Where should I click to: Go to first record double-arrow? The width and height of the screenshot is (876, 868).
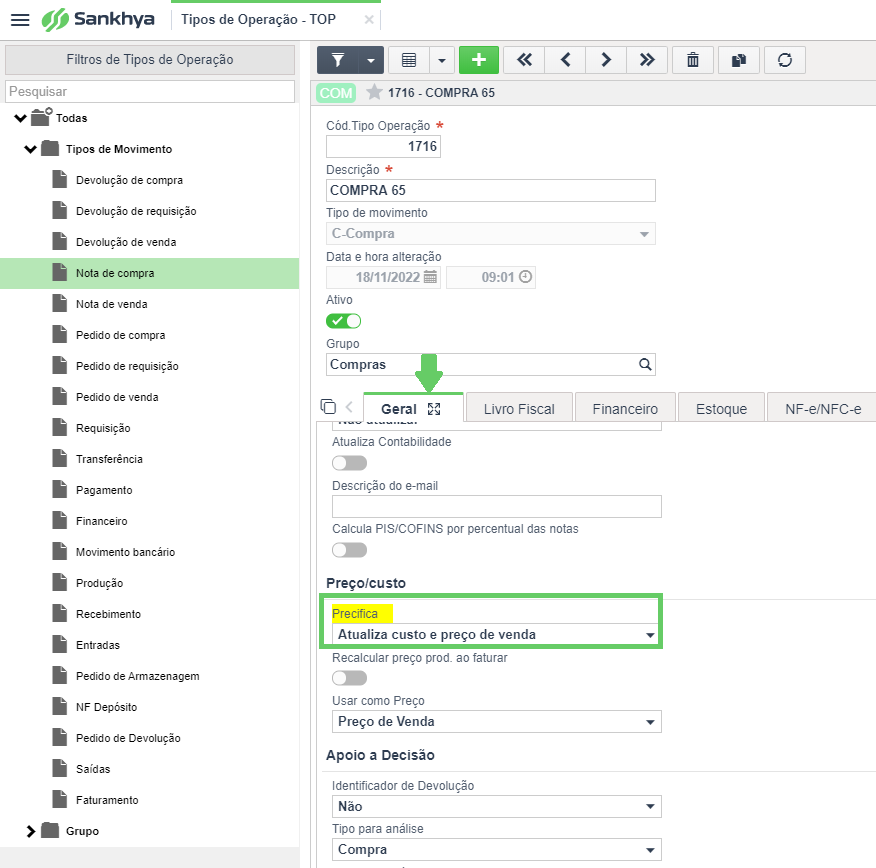pyautogui.click(x=524, y=60)
